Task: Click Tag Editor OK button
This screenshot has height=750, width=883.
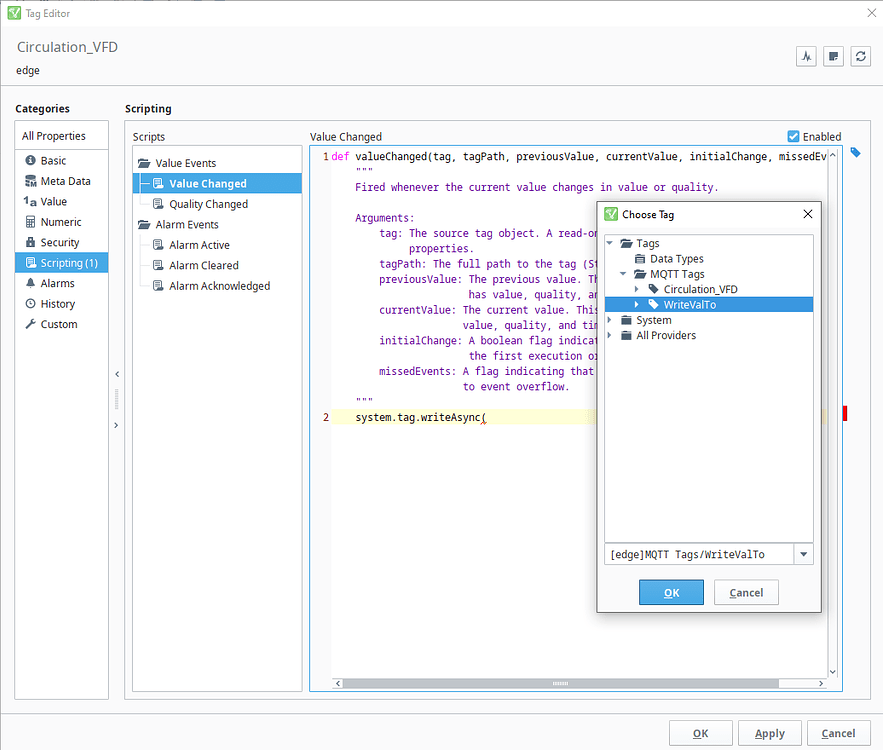Action: [701, 733]
